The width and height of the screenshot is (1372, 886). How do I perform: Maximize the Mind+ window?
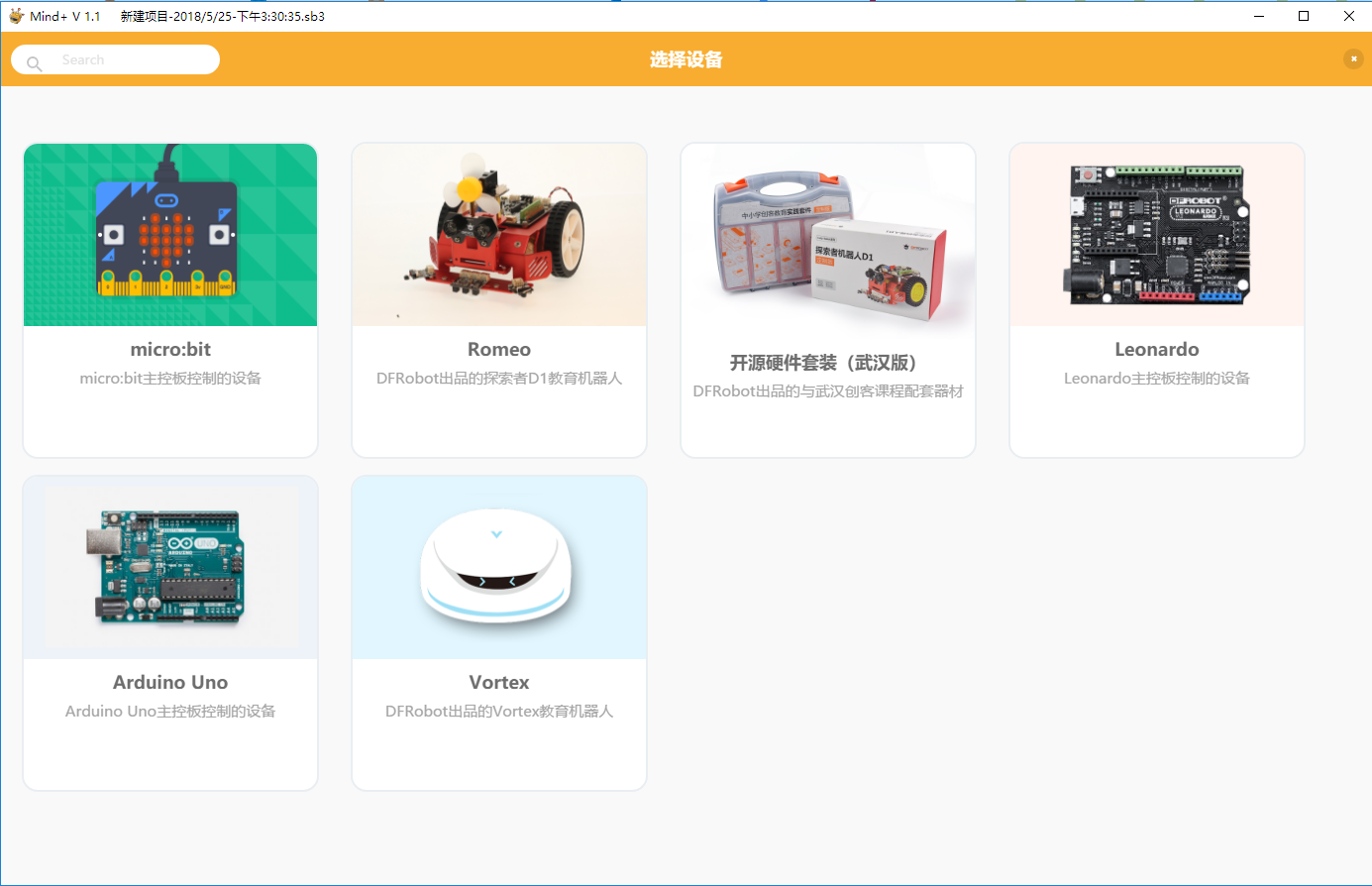[x=1304, y=16]
